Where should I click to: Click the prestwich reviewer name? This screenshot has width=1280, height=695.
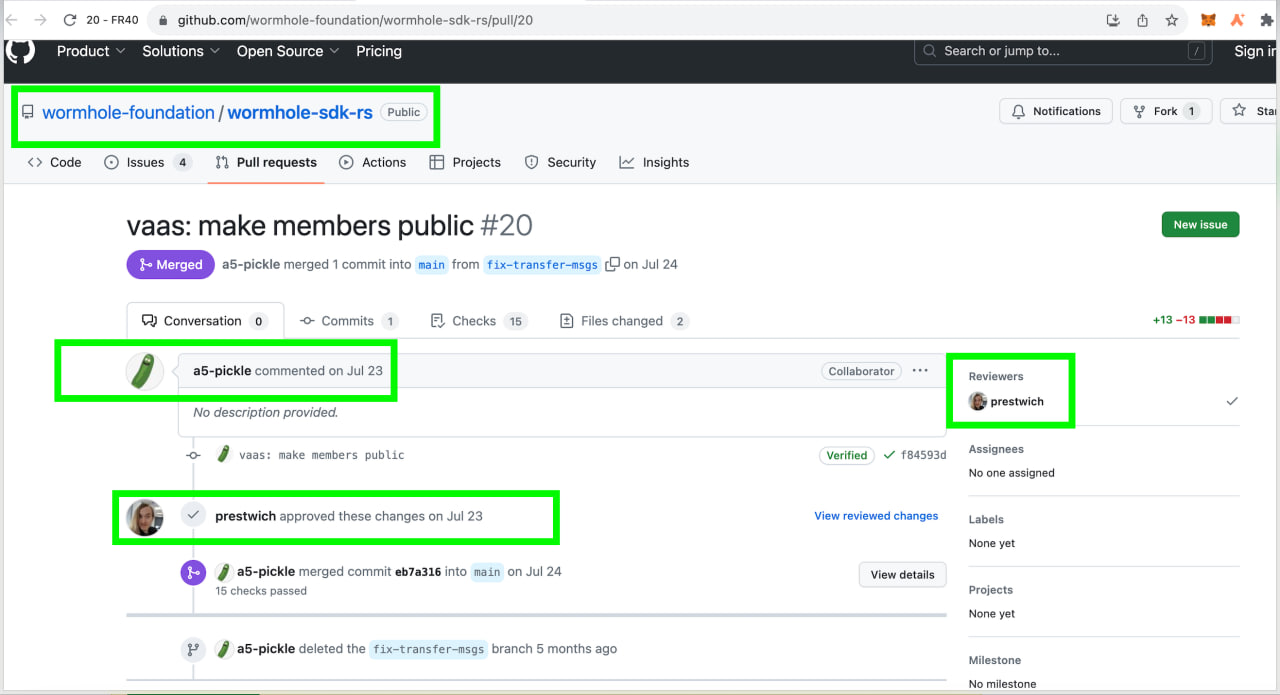coord(1017,402)
